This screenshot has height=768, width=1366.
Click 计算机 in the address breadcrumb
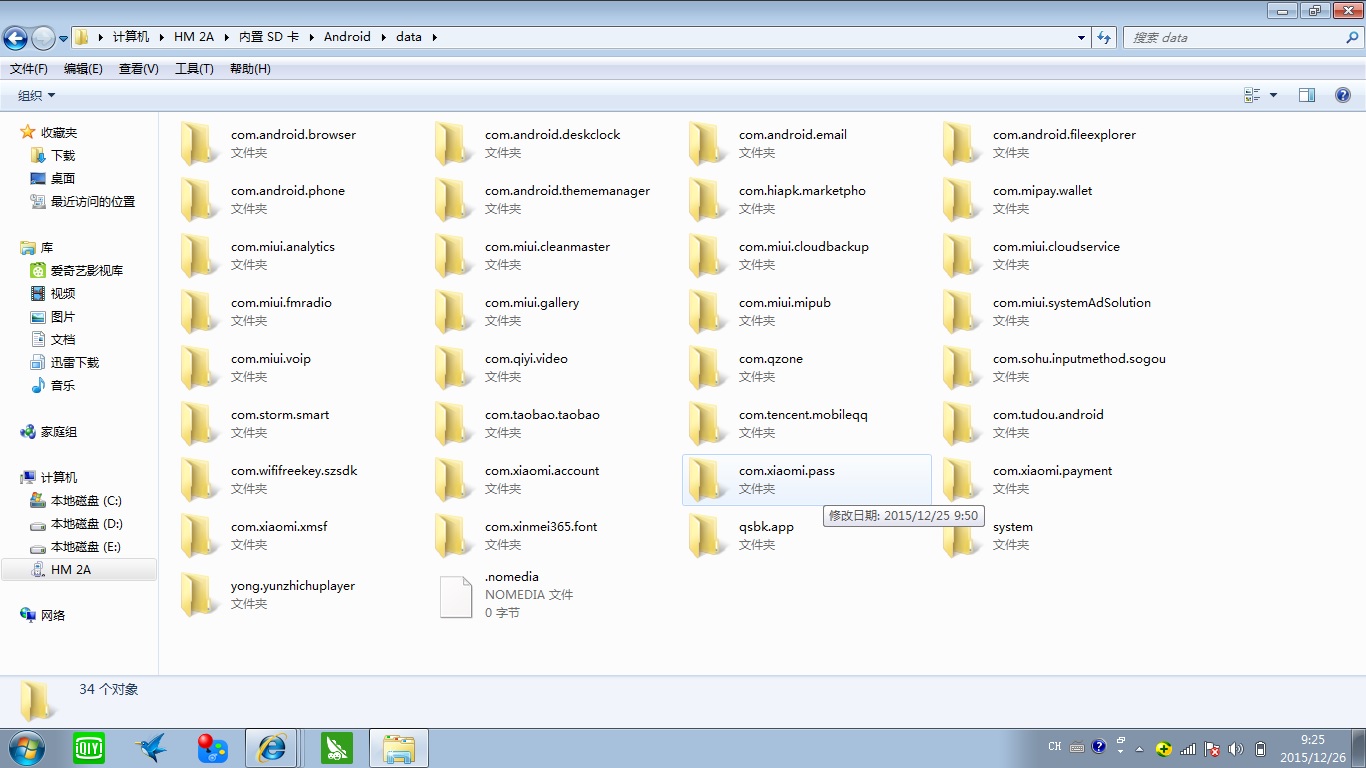pos(131,37)
